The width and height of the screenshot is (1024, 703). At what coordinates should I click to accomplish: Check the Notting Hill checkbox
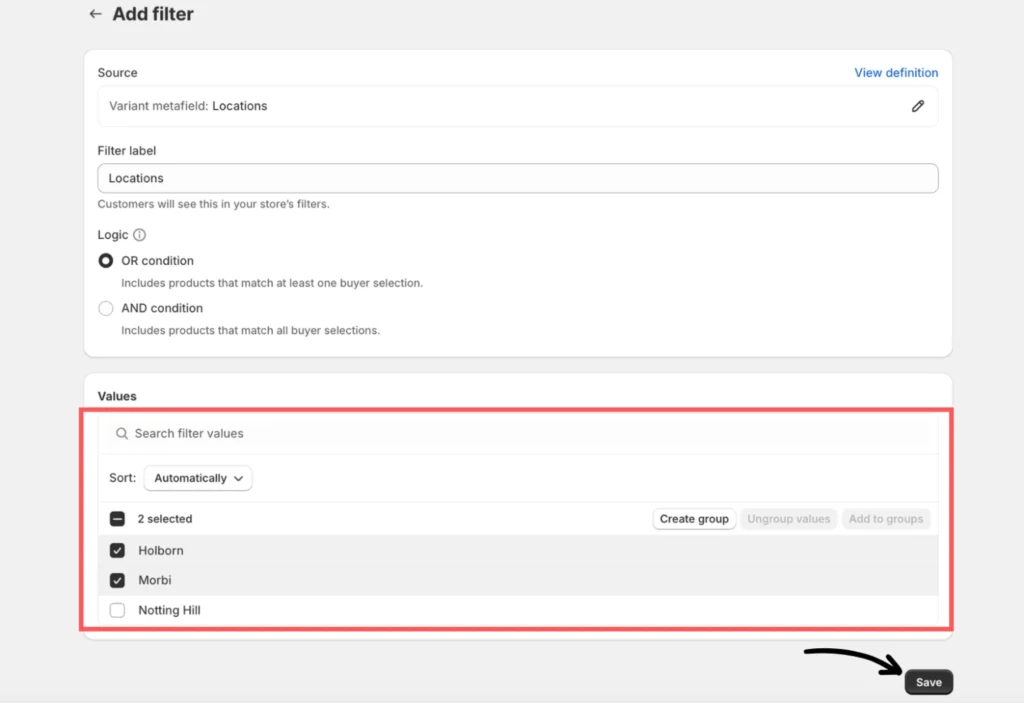pos(117,610)
